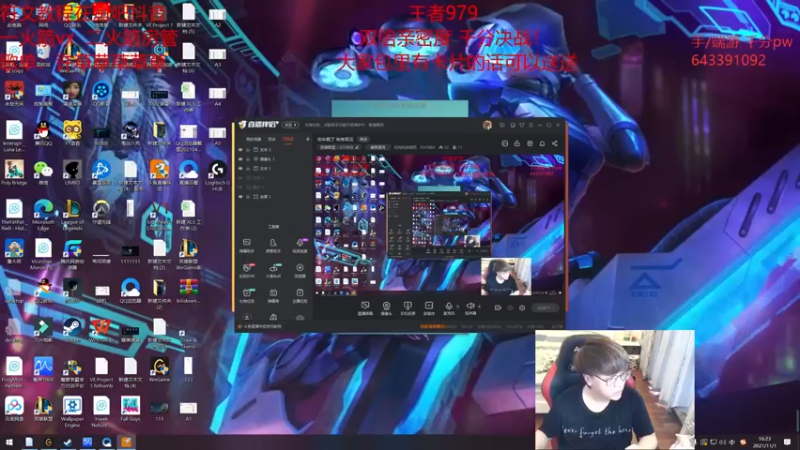Open the League of Legends desktop icon
This screenshot has width=800, height=450.
72,214
